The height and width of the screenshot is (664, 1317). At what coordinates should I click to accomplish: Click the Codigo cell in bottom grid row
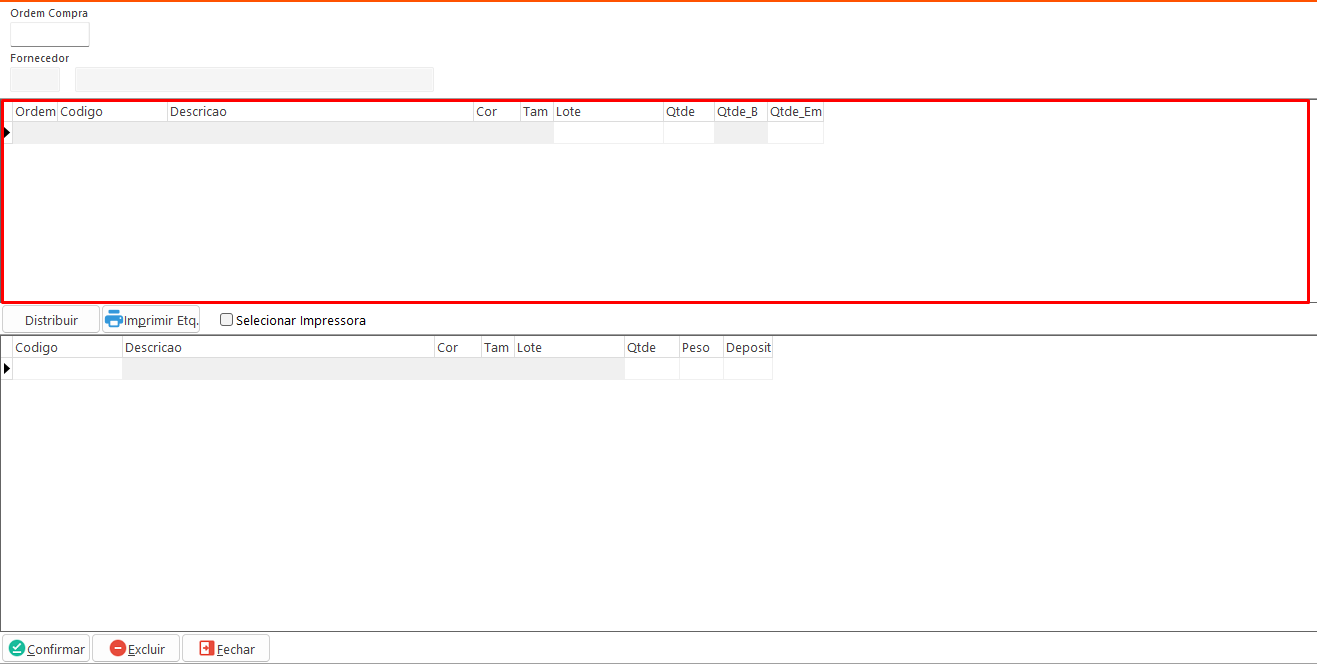[x=67, y=369]
